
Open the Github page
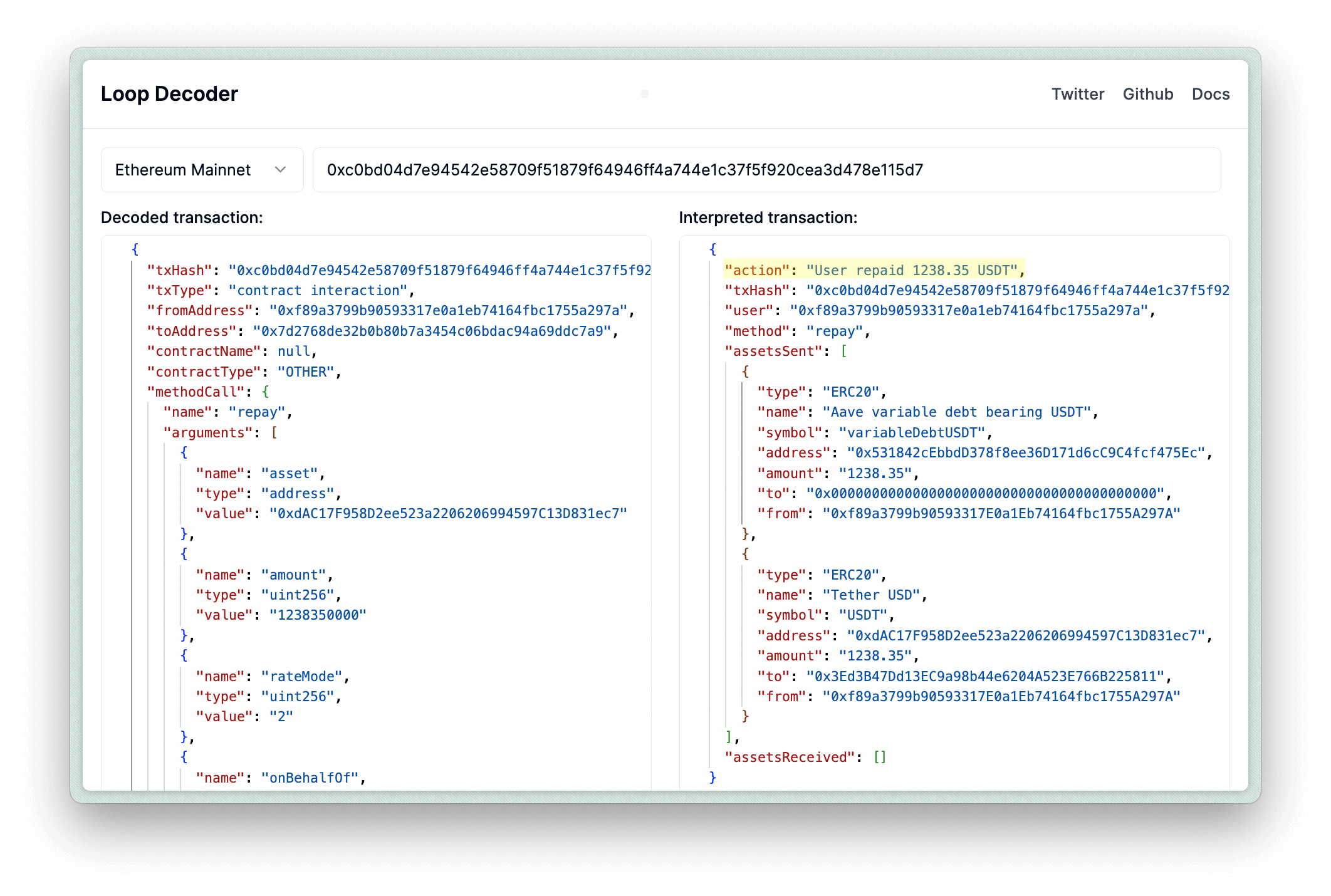(1147, 93)
